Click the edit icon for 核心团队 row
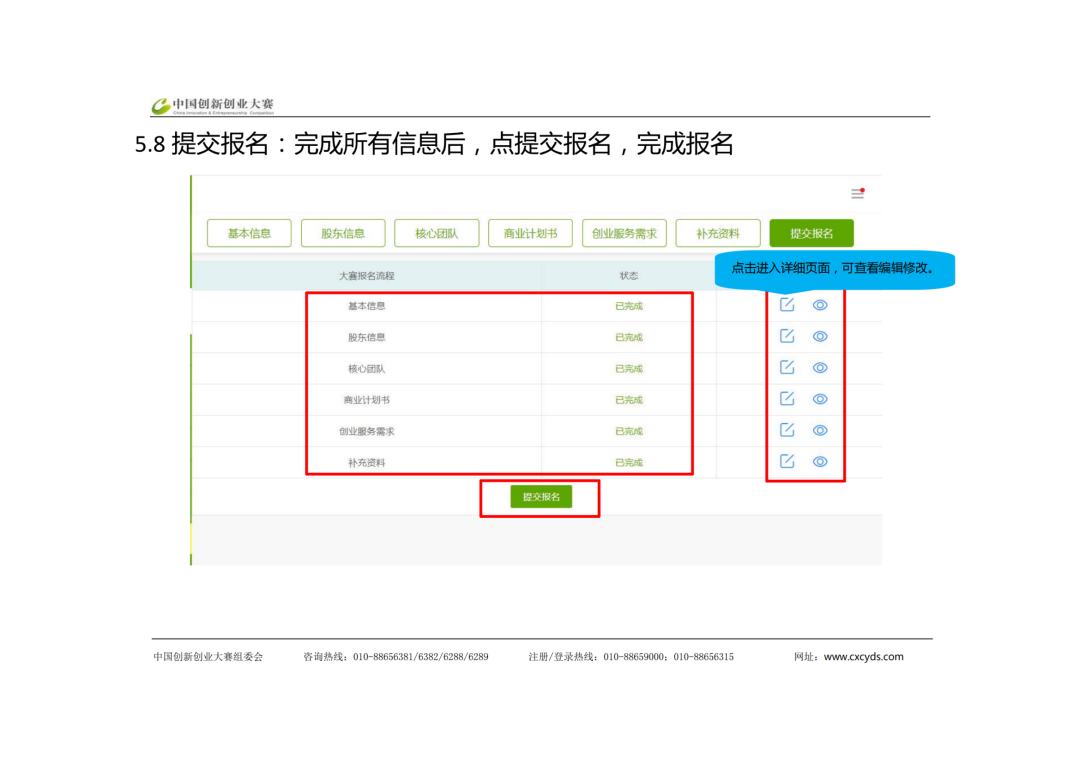The height and width of the screenshot is (764, 1080). point(787,367)
